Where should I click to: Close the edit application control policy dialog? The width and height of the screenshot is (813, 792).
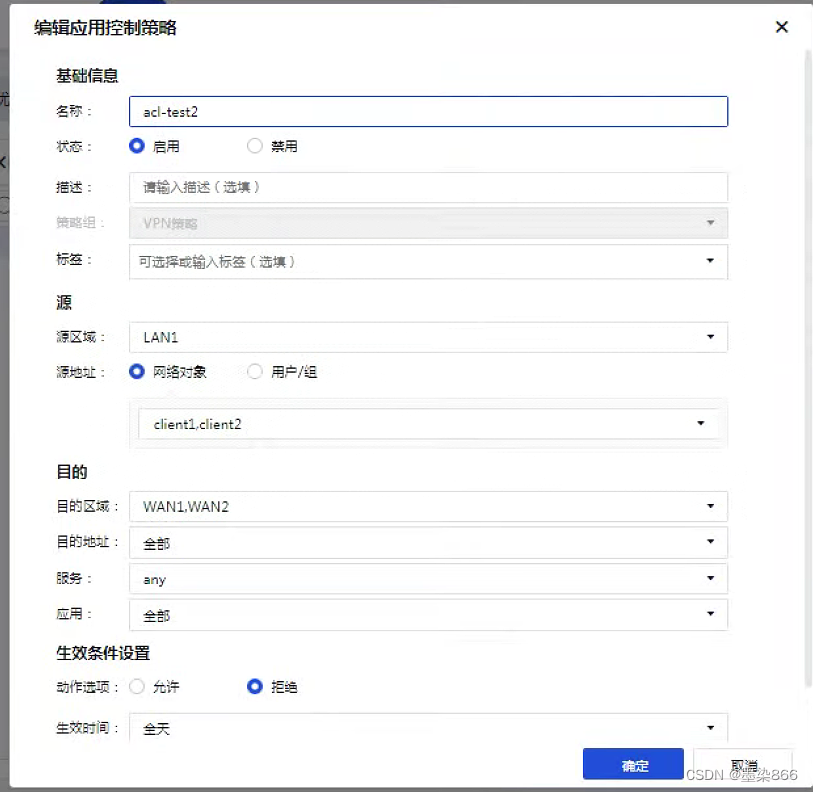click(781, 27)
